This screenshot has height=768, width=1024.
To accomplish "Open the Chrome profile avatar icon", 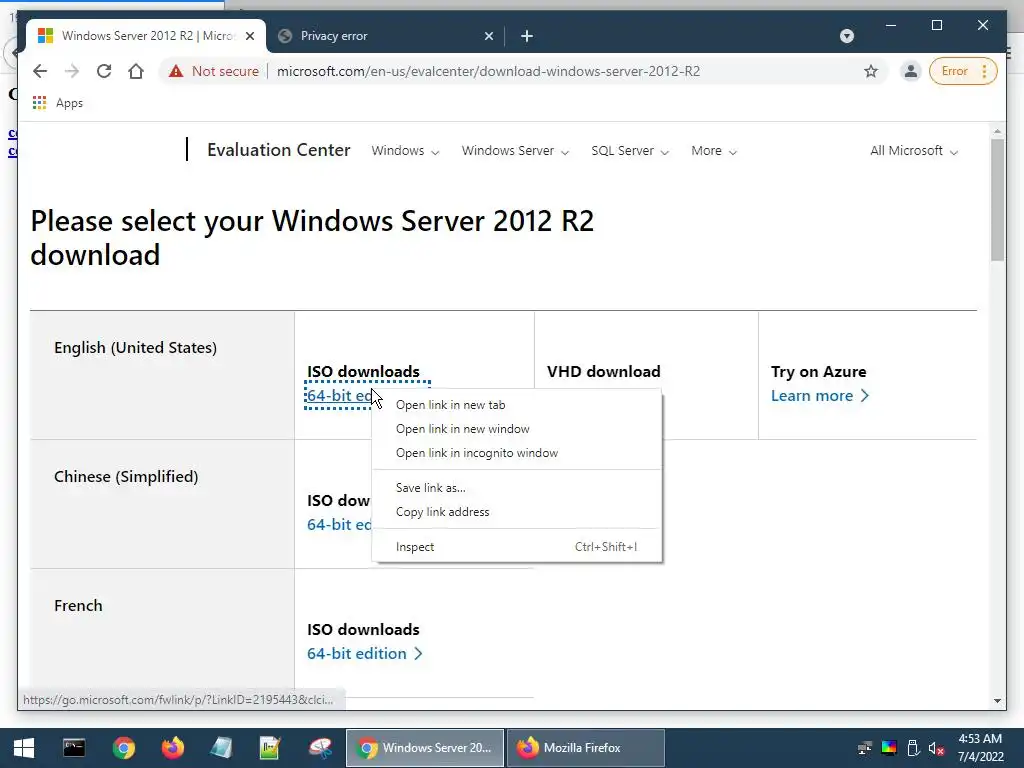I will (x=910, y=71).
